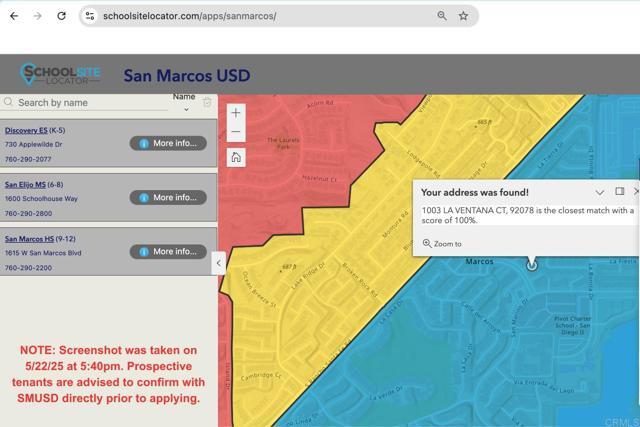Click Zoom to in the popup

[442, 243]
